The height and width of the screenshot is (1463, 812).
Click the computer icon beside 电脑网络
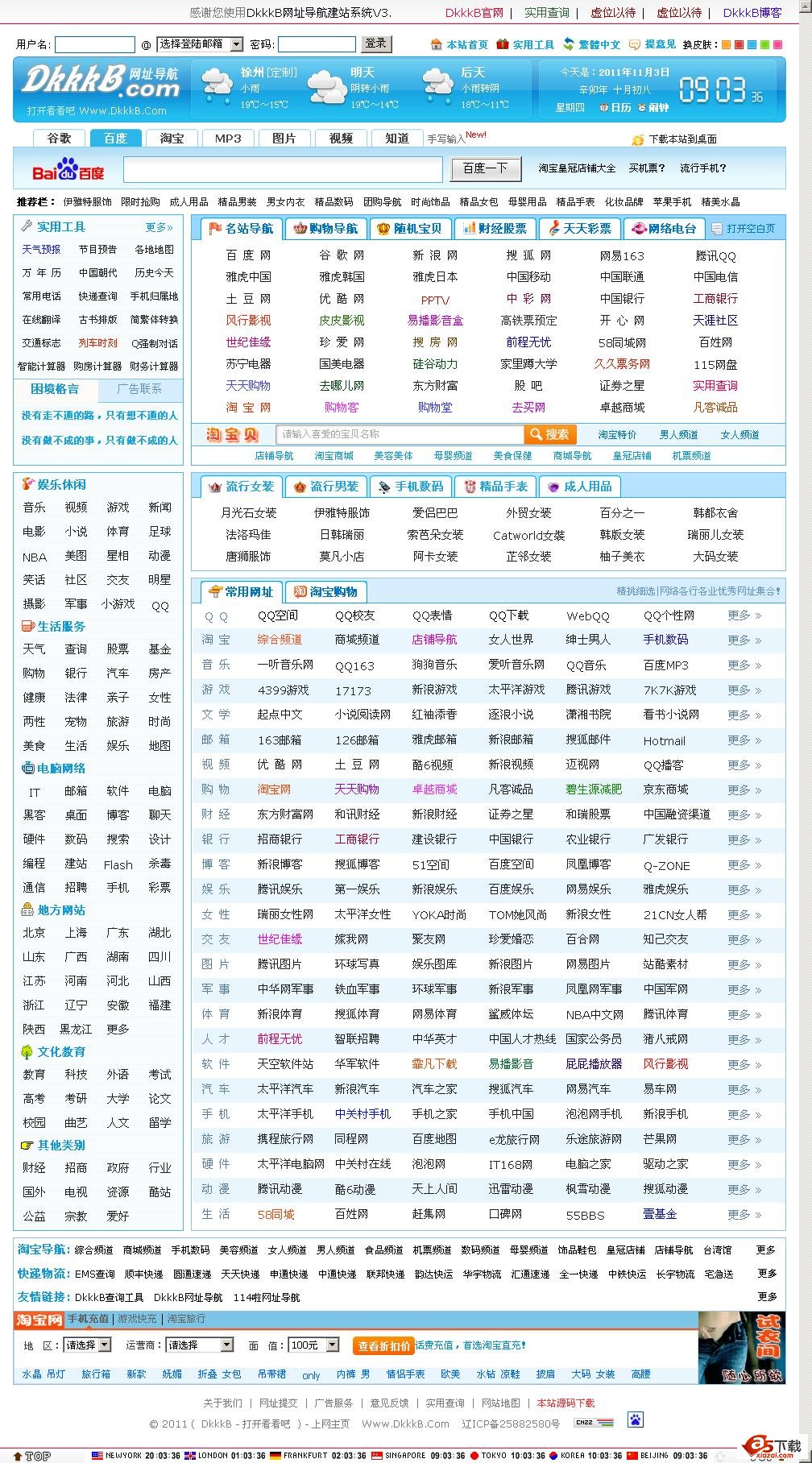pos(27,768)
